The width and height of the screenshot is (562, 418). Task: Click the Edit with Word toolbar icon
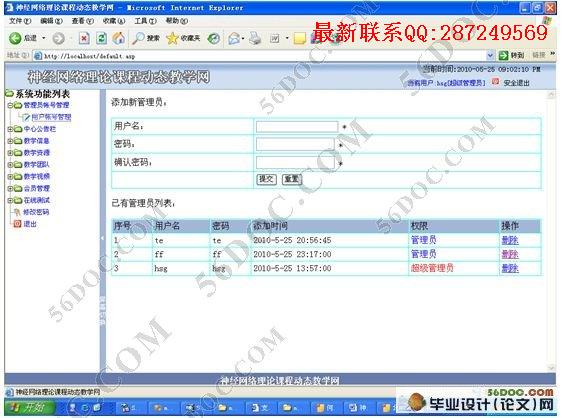point(275,38)
